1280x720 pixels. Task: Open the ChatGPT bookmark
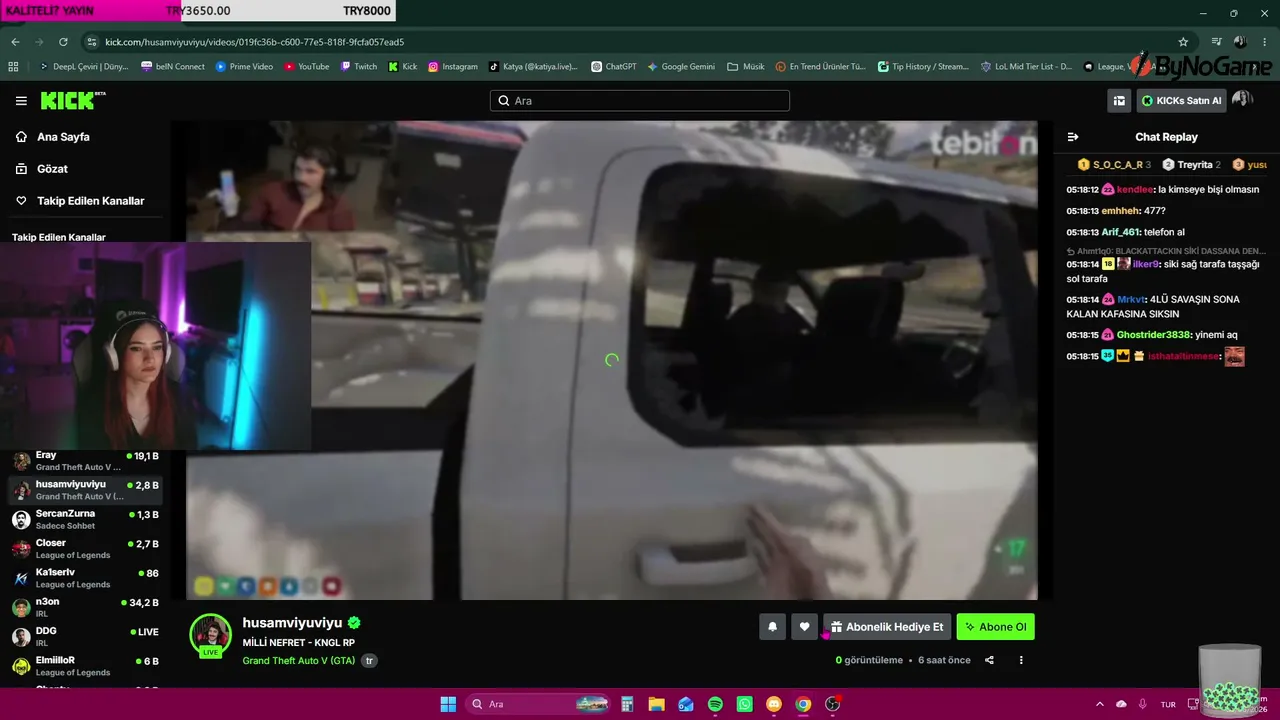coord(614,67)
